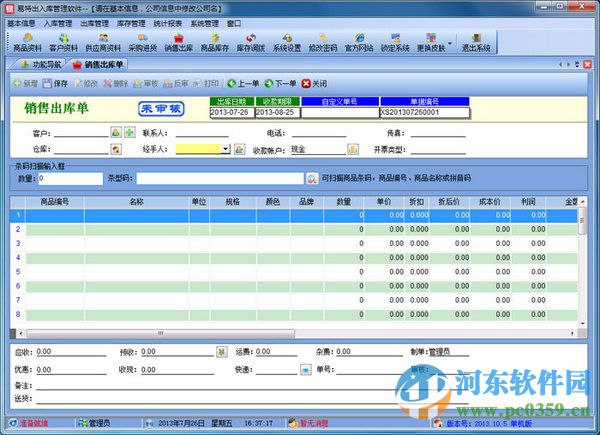600x435 pixels.
Task: Switch to the 功能导航 tab
Action: (41, 64)
